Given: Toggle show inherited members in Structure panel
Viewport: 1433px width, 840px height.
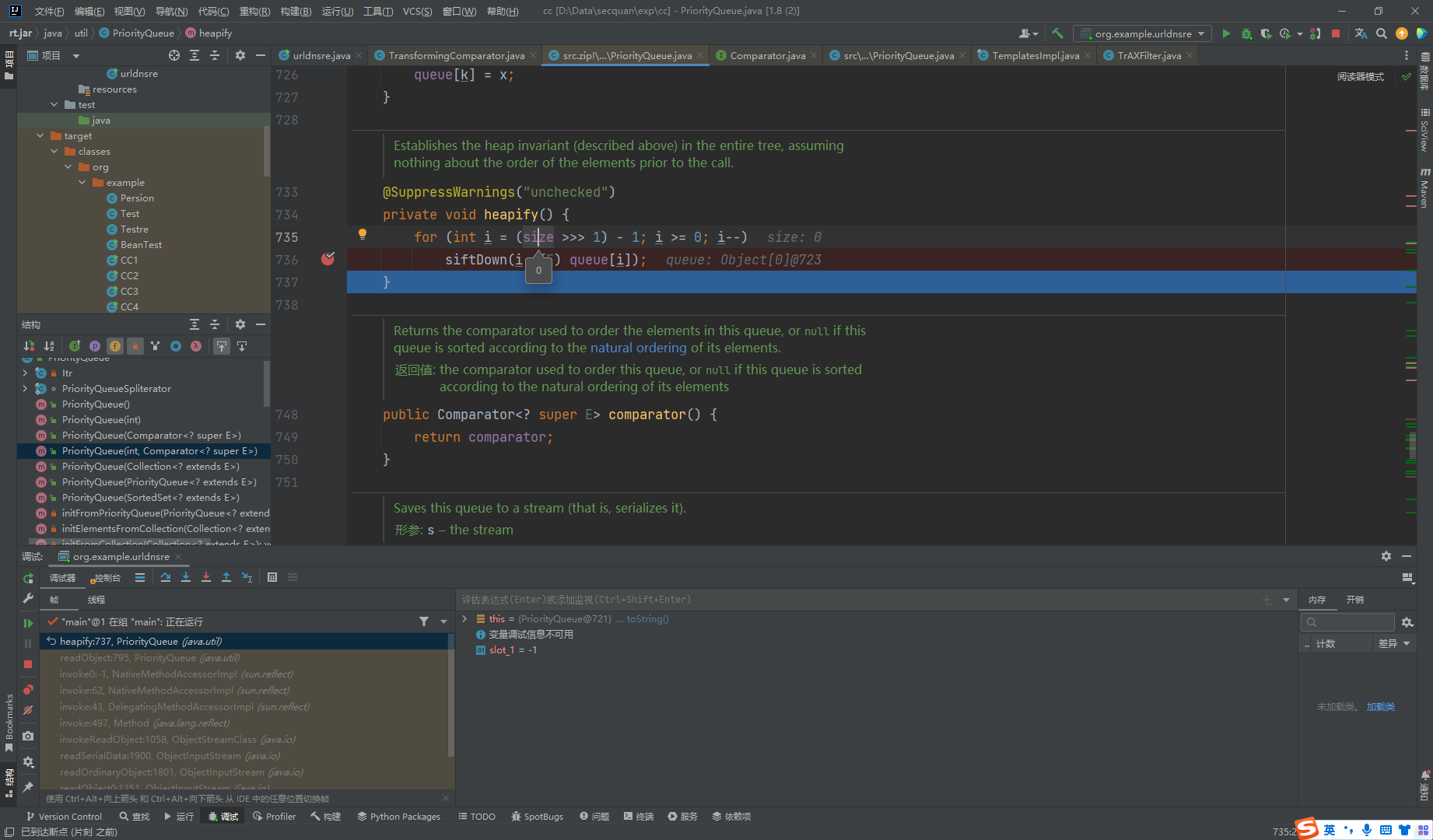Looking at the screenshot, I should tap(156, 346).
